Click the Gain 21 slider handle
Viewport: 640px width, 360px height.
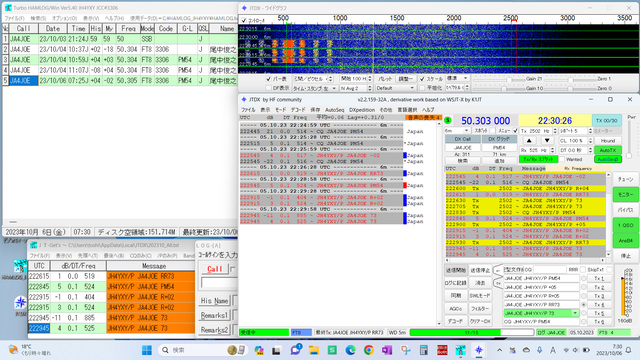(509, 79)
